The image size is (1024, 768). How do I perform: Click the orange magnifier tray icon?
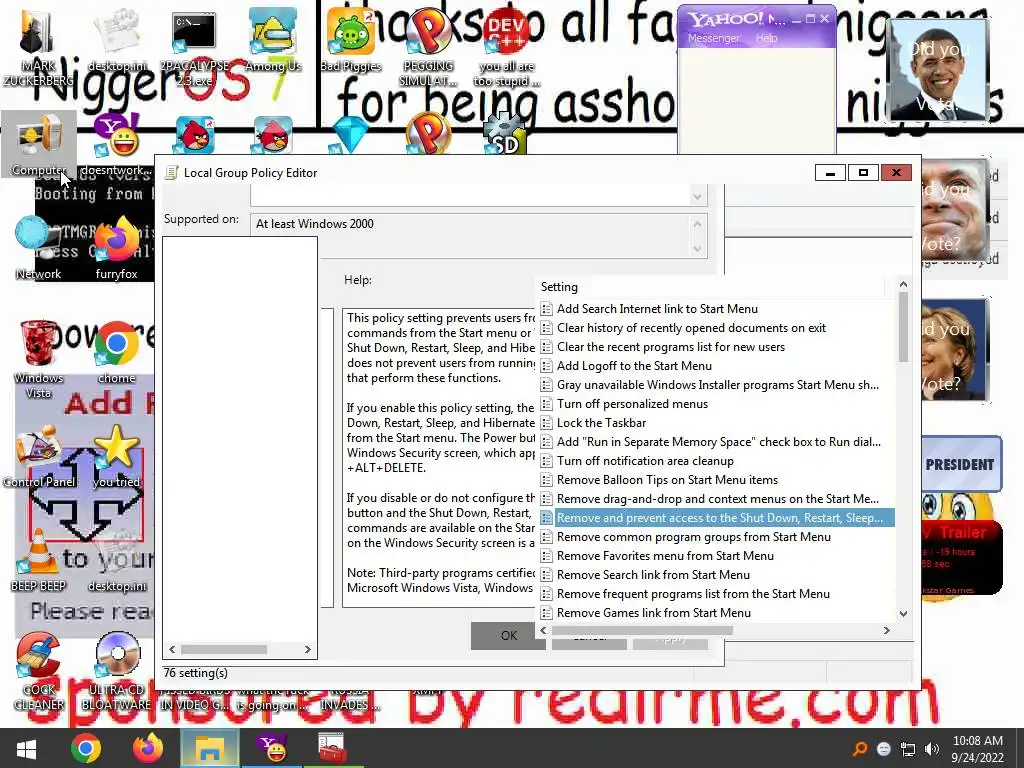860,749
